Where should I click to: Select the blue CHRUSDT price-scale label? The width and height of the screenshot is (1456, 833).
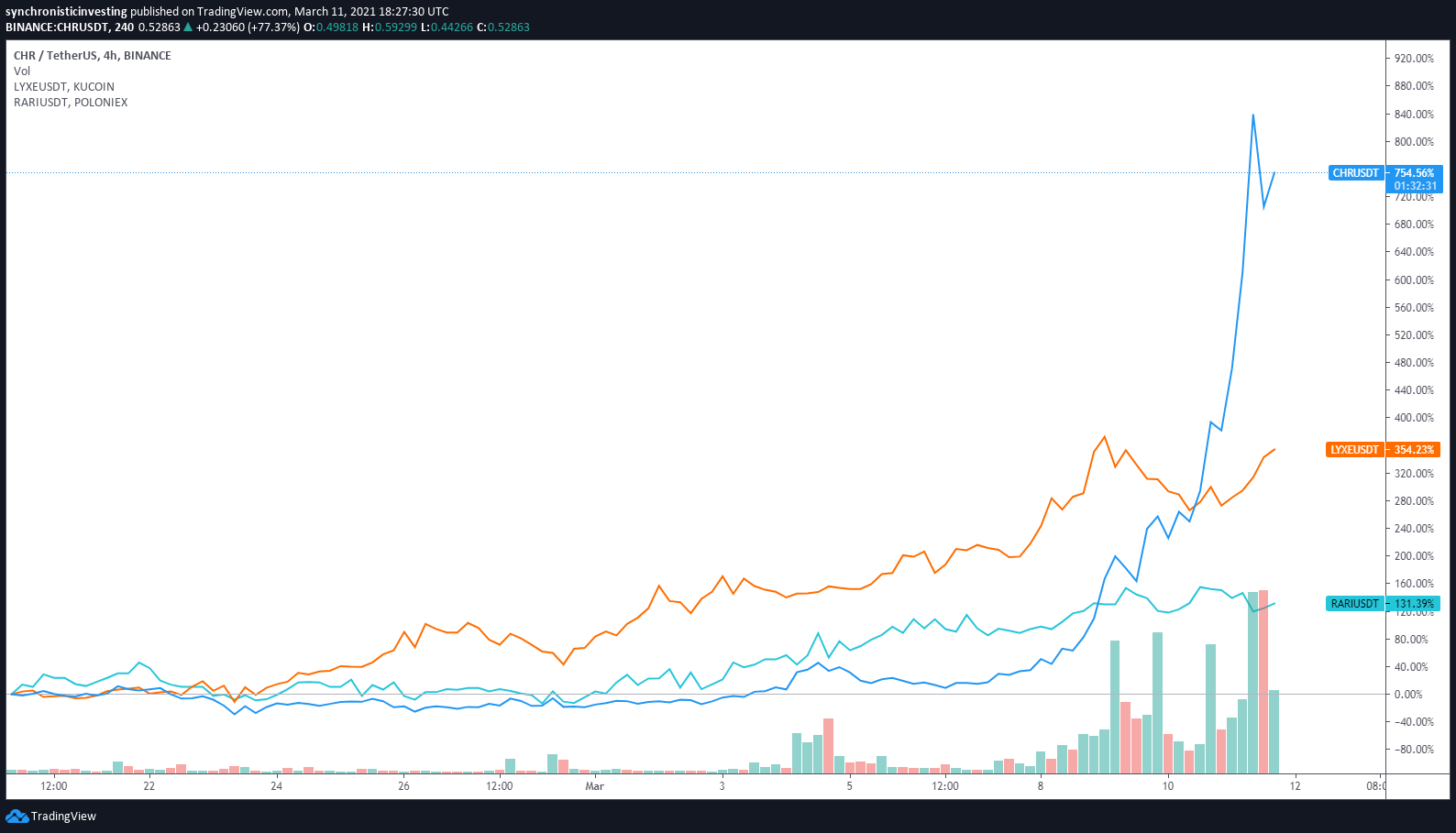1355,173
